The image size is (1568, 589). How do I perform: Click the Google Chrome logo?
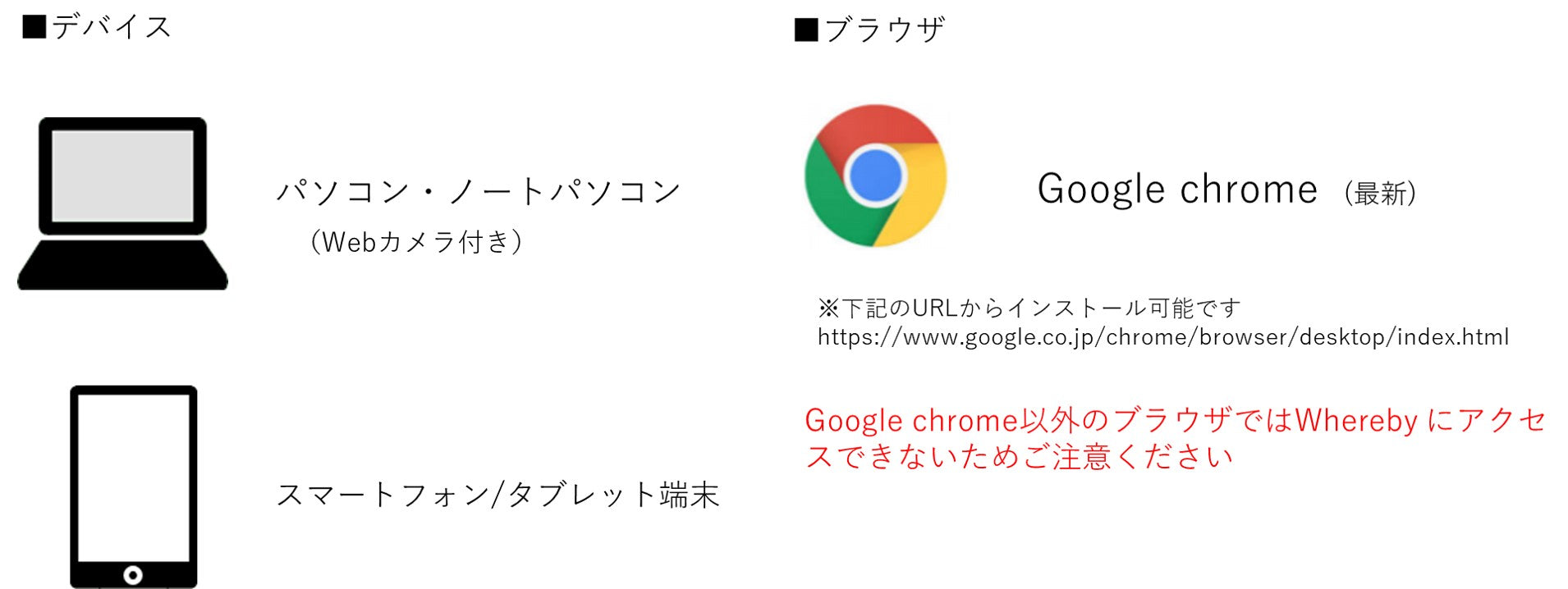pyautogui.click(x=875, y=176)
